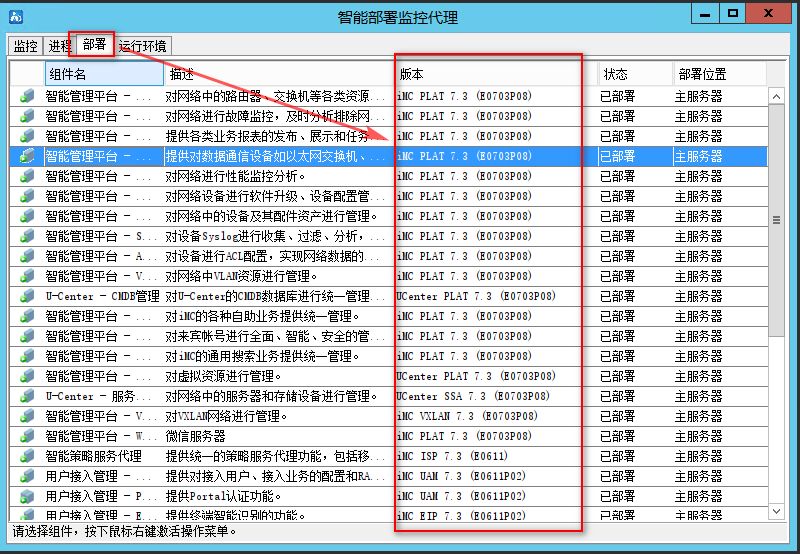Click the icon of the 虚拟资源 management row

click(27, 376)
